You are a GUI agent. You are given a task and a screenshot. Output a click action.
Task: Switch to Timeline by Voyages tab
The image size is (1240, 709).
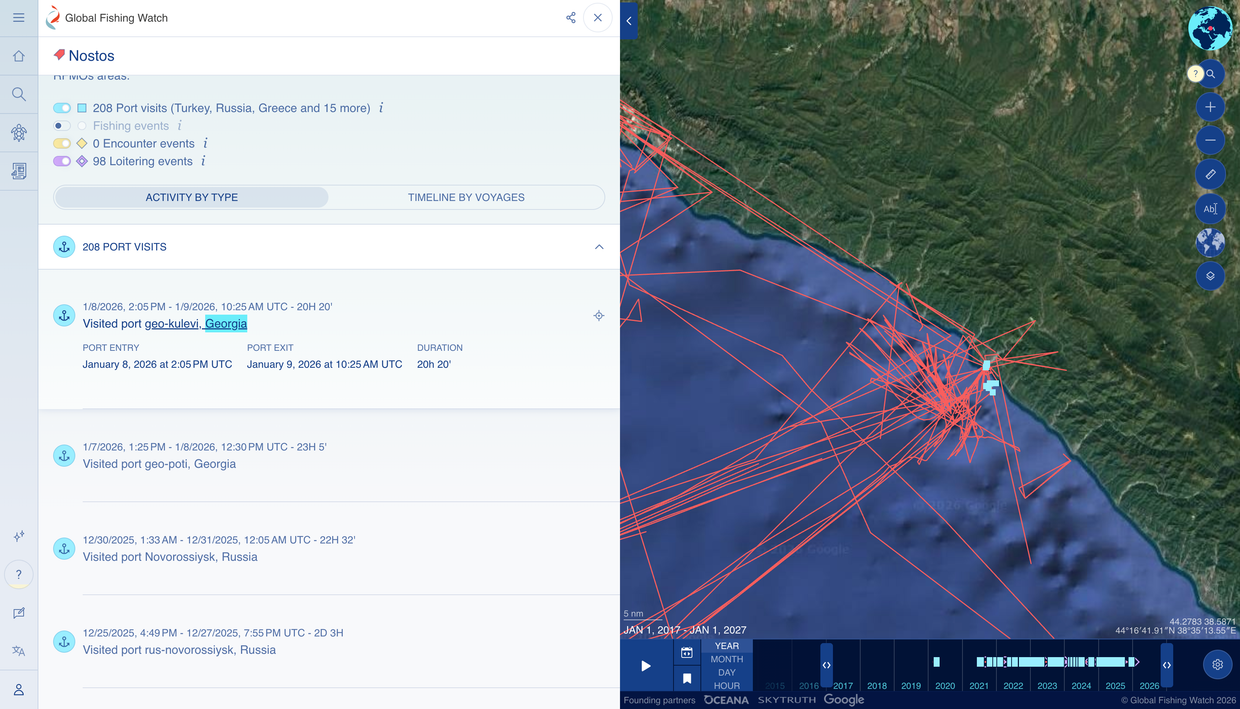(x=466, y=197)
